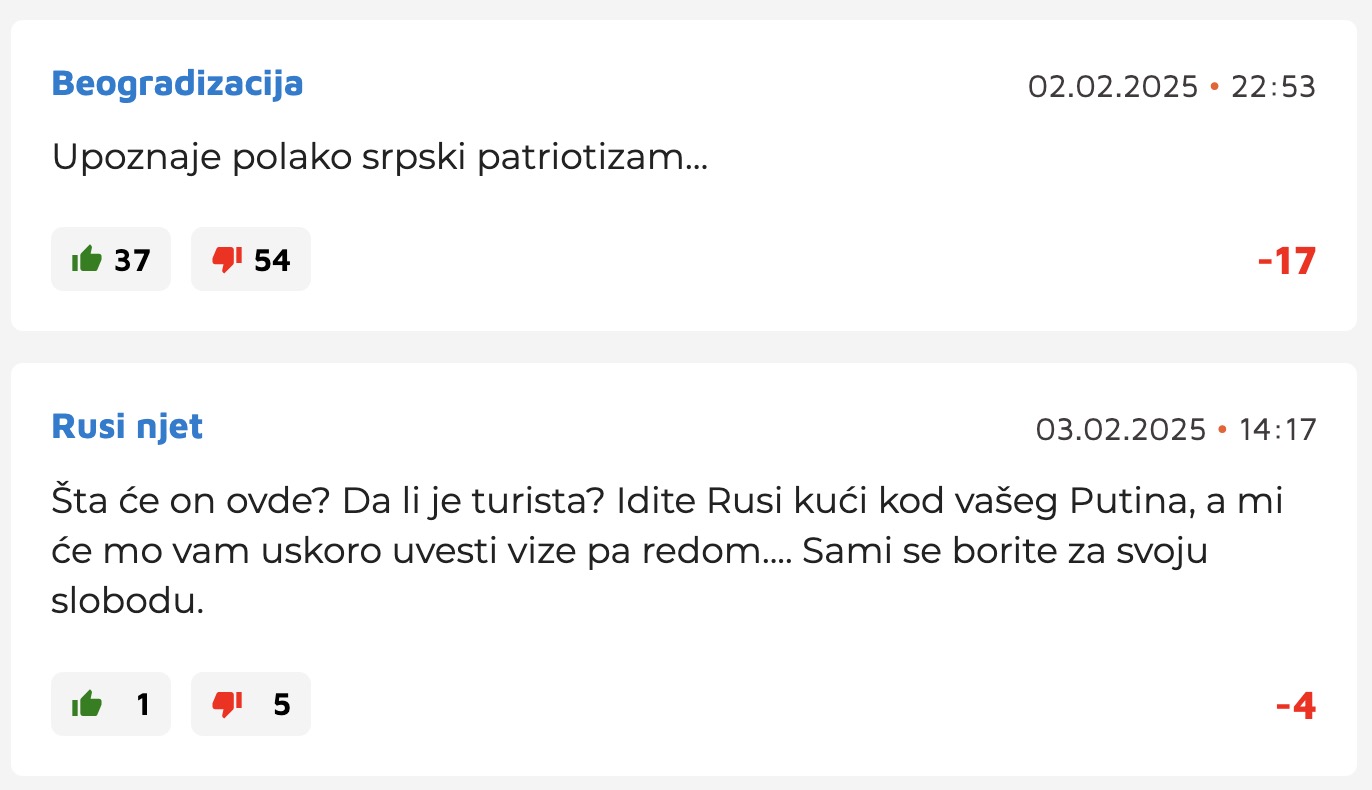Click the -4 score on the second comment
This screenshot has height=790, width=1372.
[1296, 706]
